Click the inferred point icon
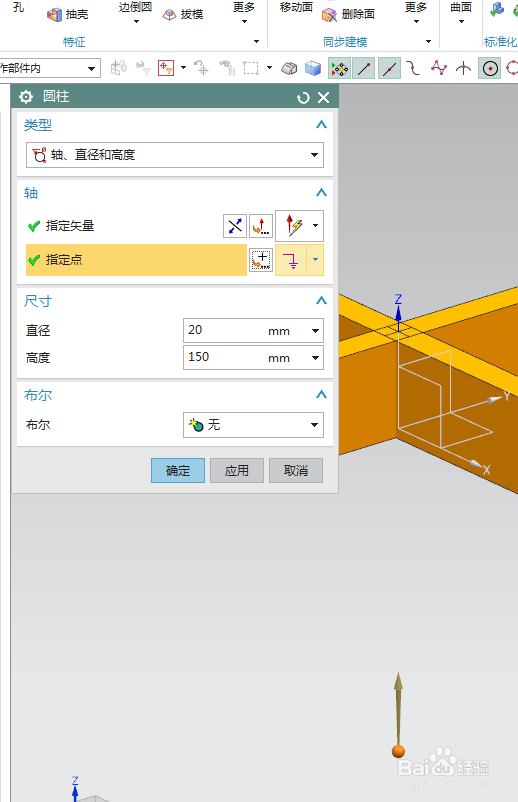Image resolution: width=518 pixels, height=802 pixels. point(291,260)
